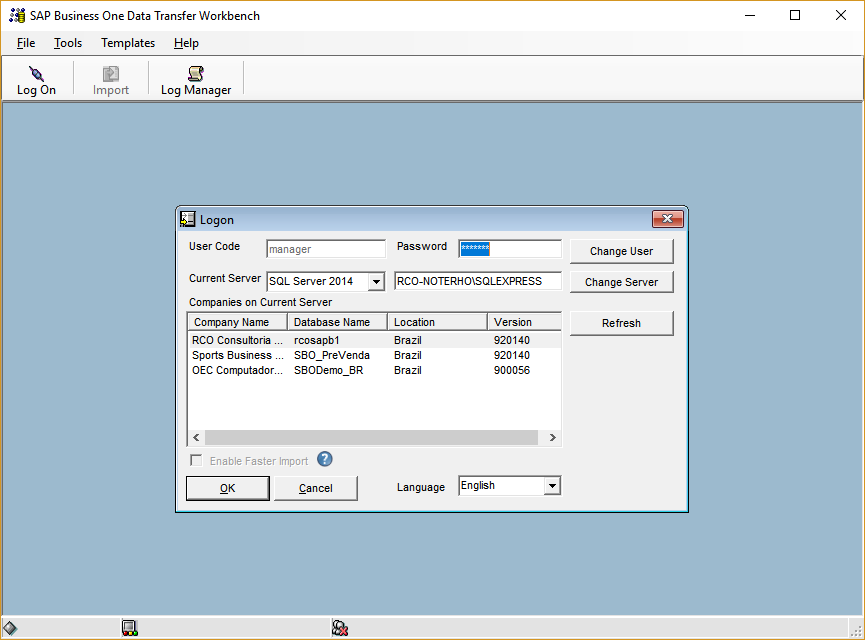Screen dimensions: 865x640
Task: Click the Log On toolbar icon
Action: [x=36, y=81]
